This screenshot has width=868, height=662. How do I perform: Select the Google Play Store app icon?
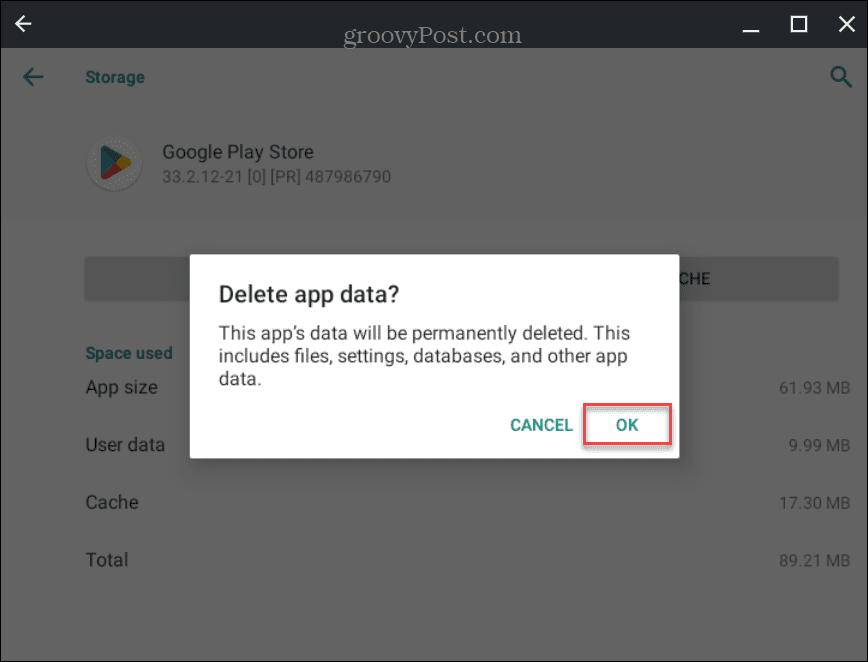pyautogui.click(x=115, y=163)
